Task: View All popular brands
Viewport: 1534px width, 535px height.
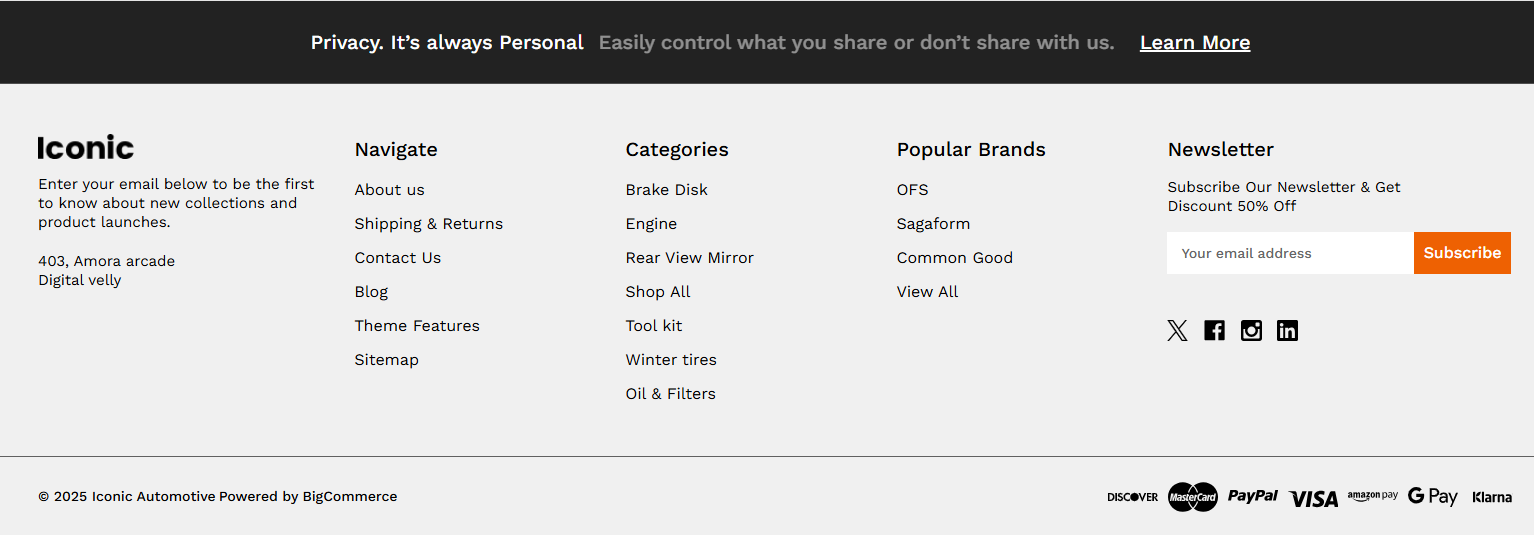Action: tap(927, 292)
